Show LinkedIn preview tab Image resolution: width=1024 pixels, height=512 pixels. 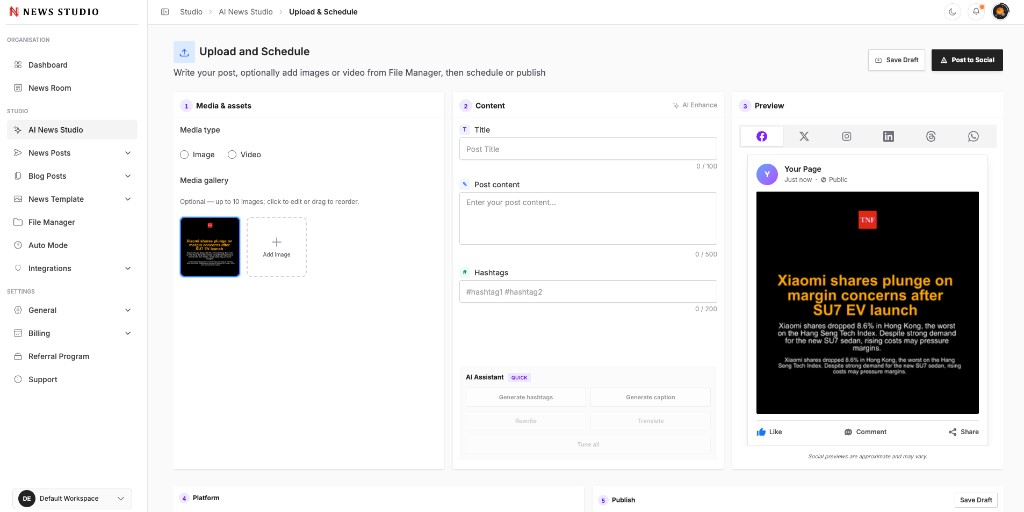888,136
